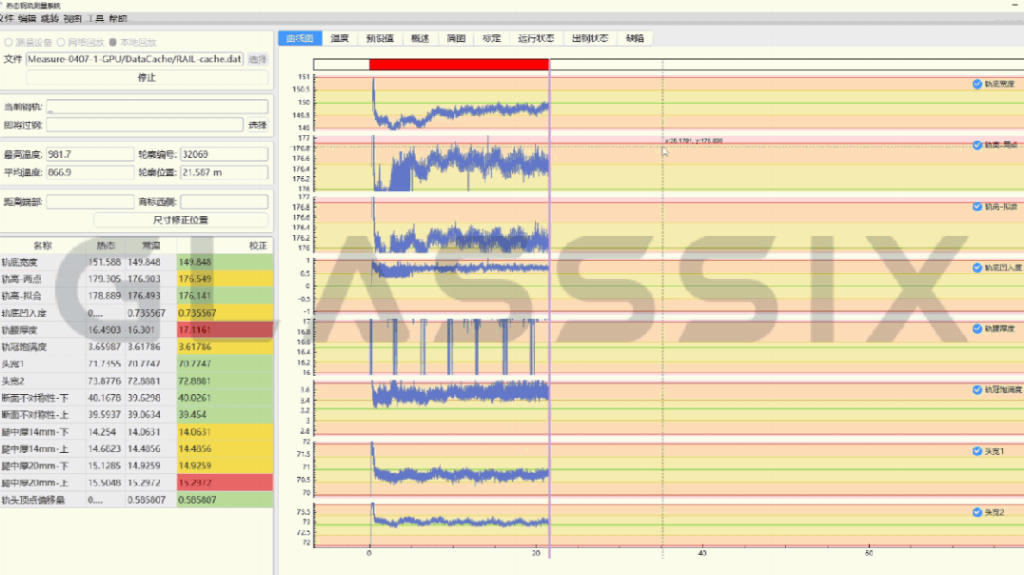This screenshot has width=1024, height=575.
Task: Click the 商标西侧 input field
Action: [x=224, y=202]
